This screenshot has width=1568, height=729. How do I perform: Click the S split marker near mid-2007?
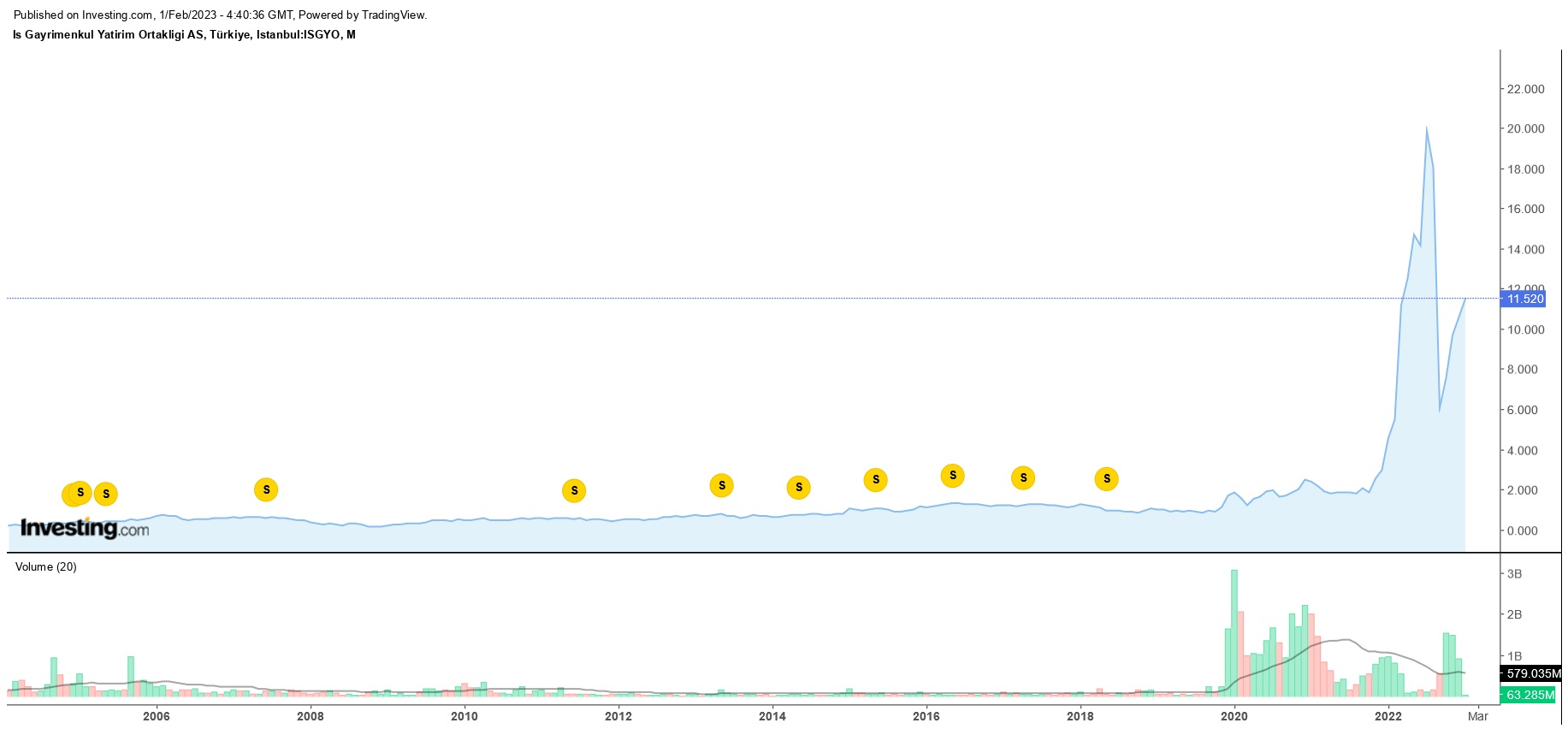point(266,489)
